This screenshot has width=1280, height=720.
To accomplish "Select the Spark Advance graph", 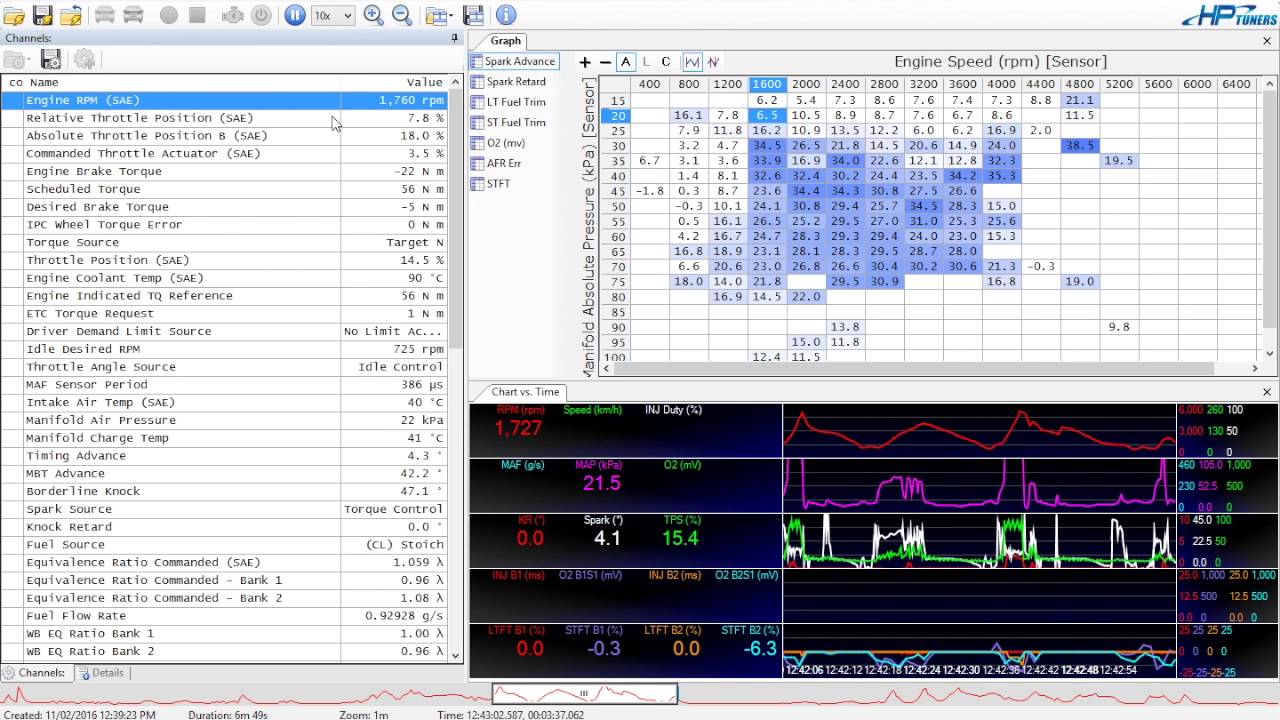I will point(513,61).
